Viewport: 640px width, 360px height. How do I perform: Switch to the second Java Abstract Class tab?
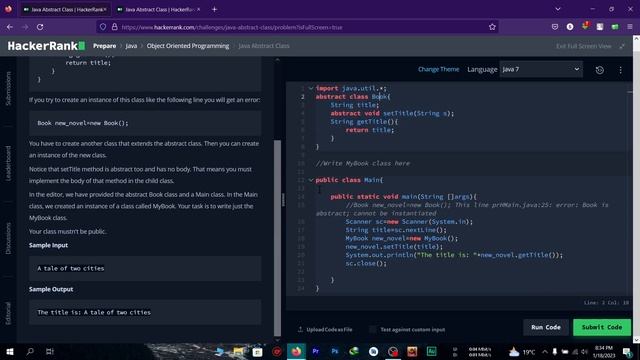[158, 9]
